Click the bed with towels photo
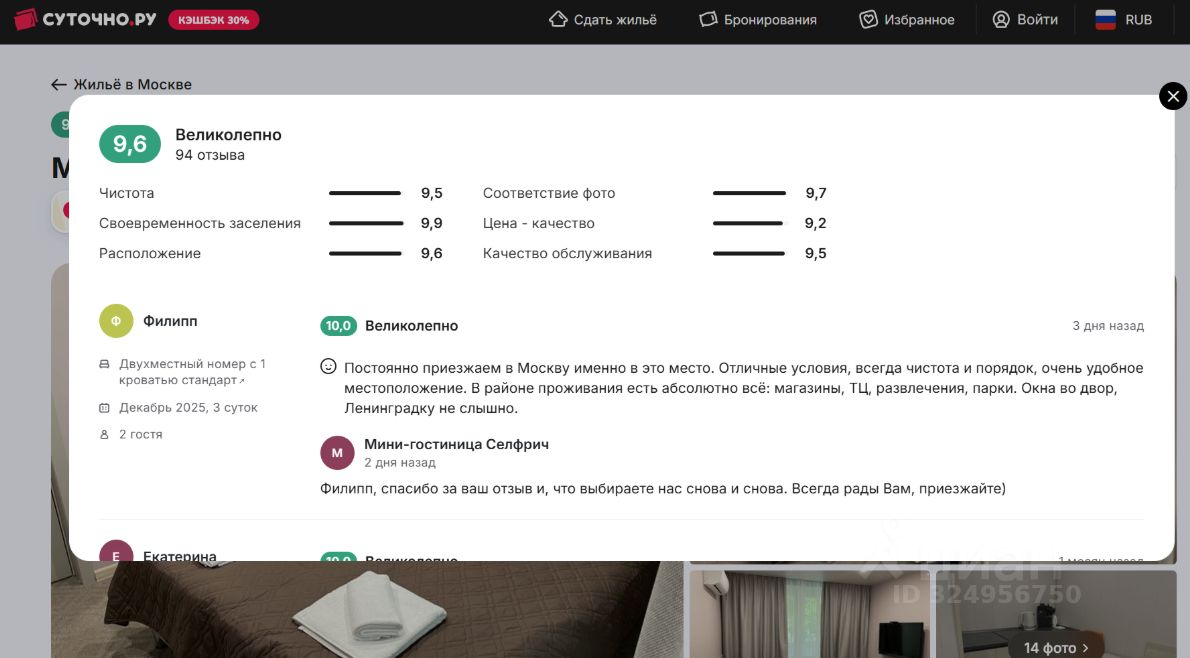Screen dimensions: 1190x658 [x=367, y=609]
